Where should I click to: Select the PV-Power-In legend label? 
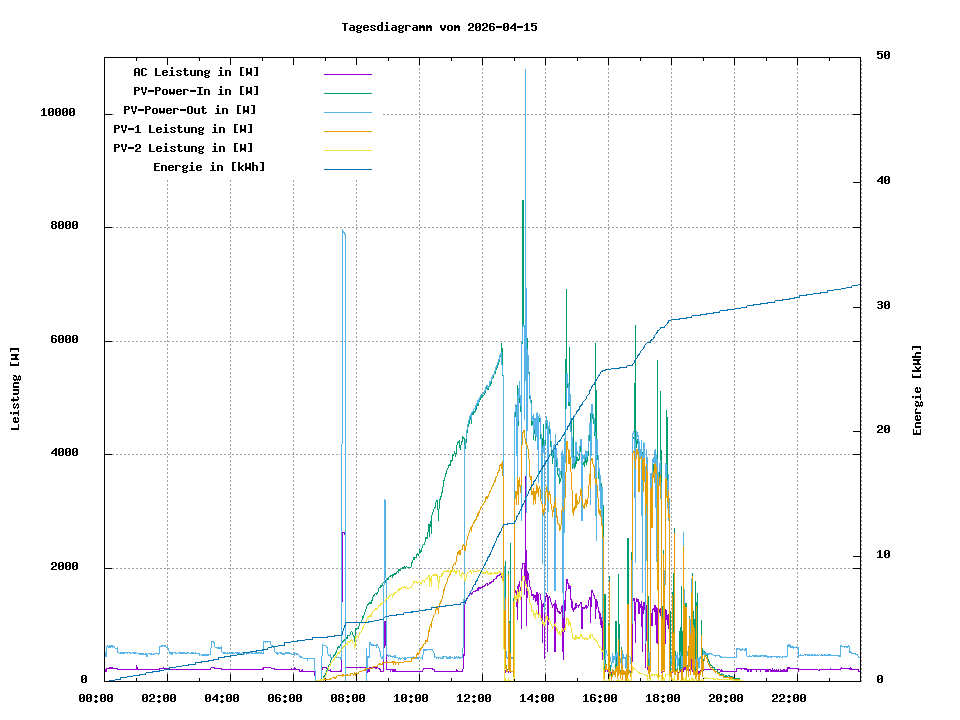pos(196,91)
